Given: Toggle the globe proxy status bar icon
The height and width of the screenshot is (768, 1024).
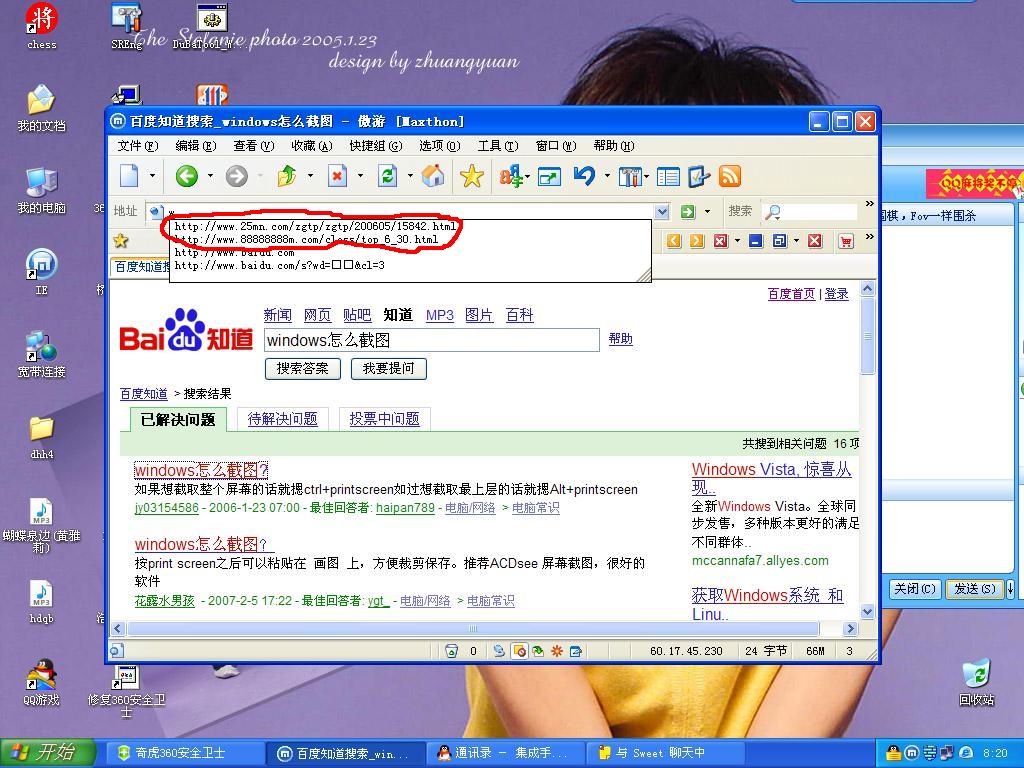Looking at the screenshot, I should pos(499,650).
